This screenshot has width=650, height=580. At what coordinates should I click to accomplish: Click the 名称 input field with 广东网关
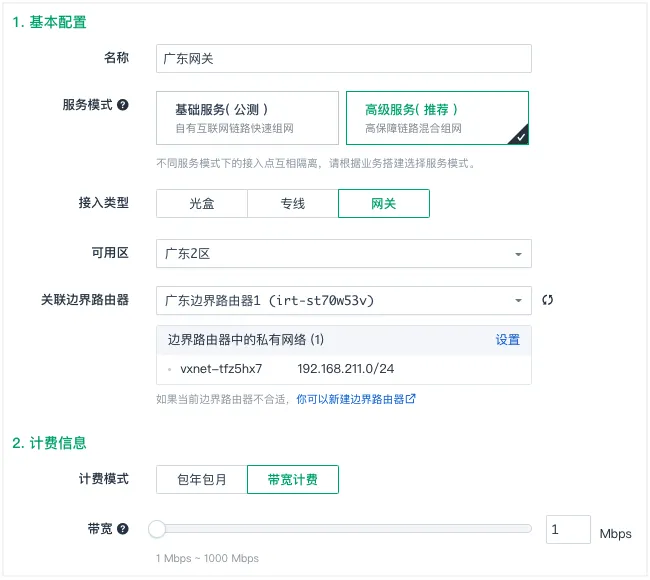tap(343, 59)
